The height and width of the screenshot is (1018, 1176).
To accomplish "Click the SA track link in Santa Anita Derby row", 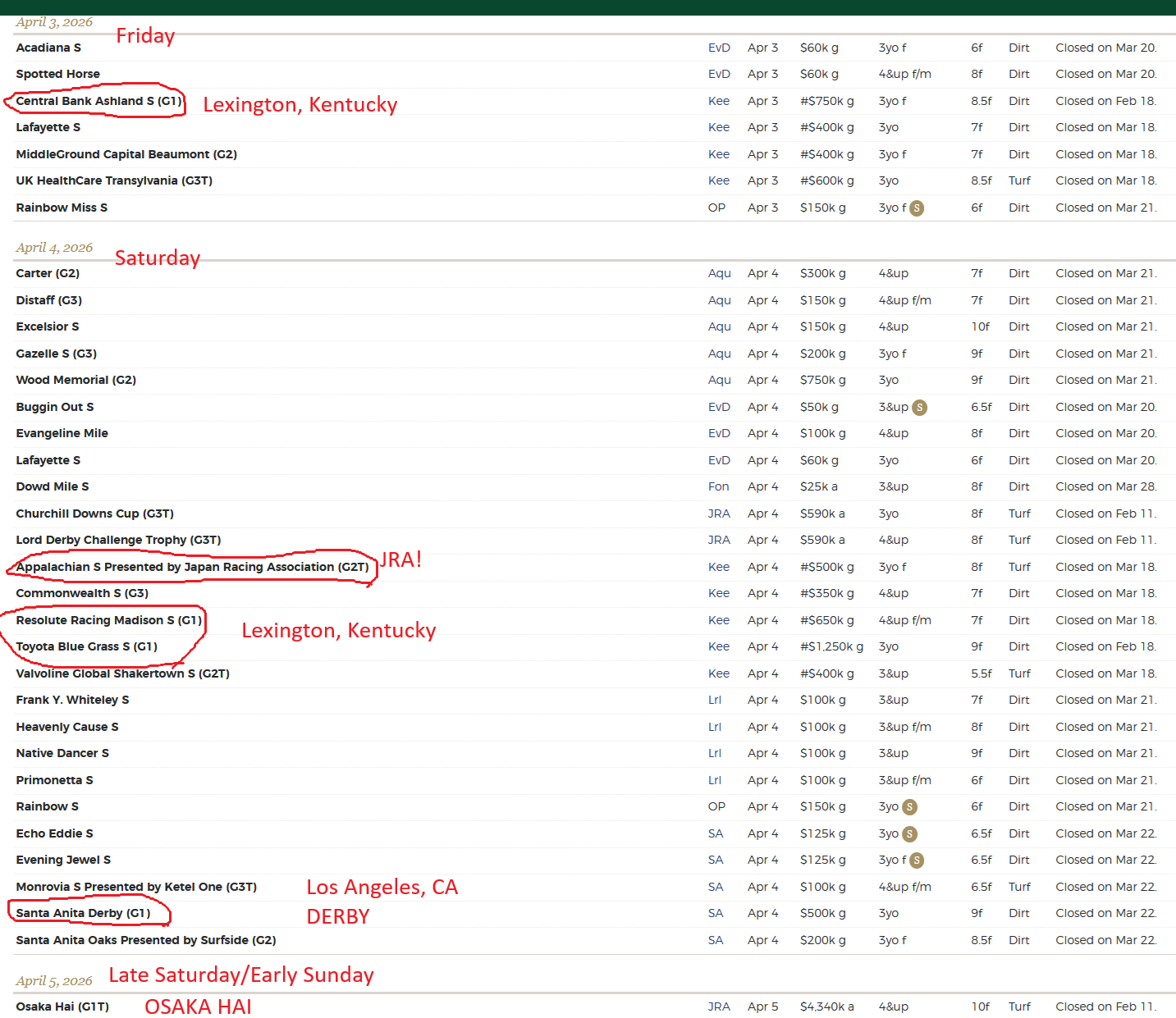I will pos(716,913).
